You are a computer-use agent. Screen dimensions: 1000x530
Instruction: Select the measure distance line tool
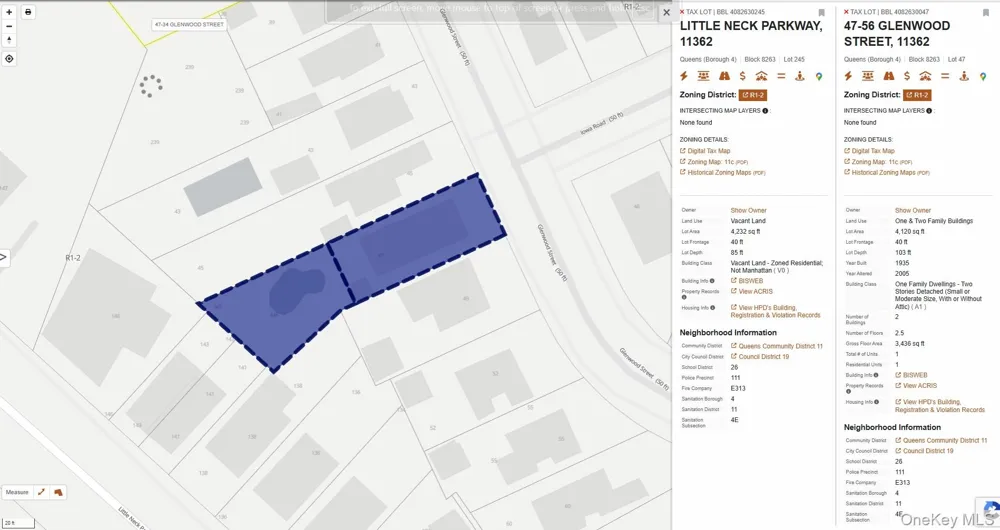(x=41, y=492)
